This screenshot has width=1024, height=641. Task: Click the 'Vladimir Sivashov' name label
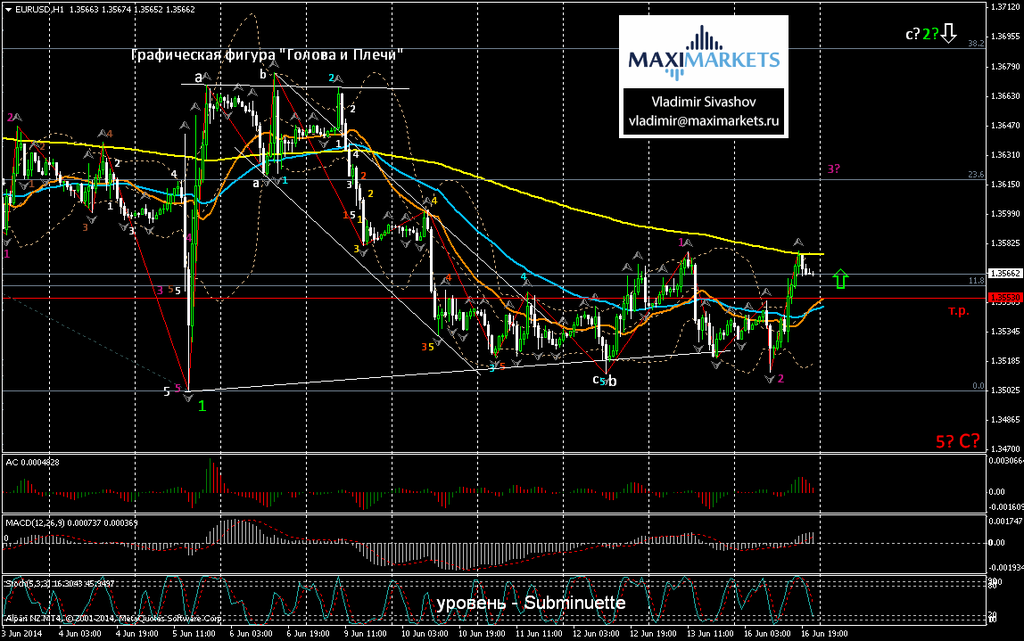[x=703, y=102]
